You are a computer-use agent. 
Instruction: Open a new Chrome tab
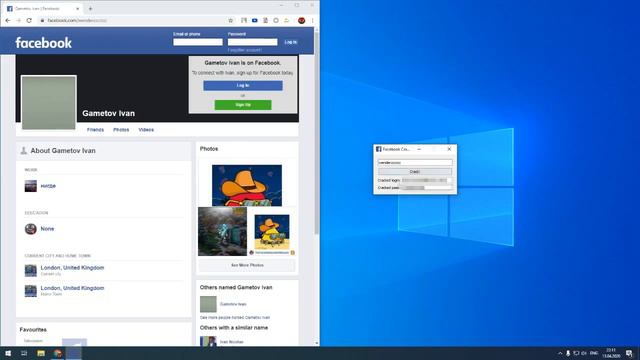point(90,8)
